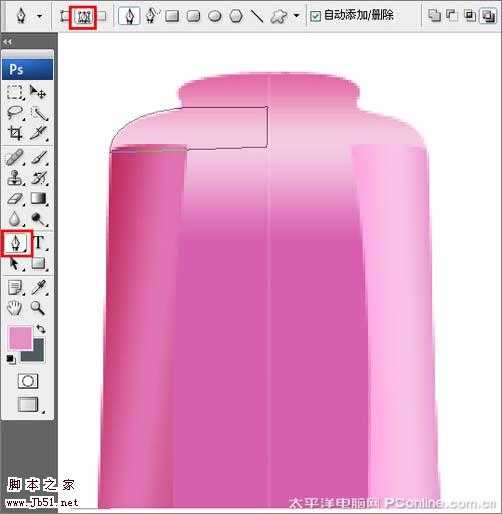Click path anchor point at right corner

[x=267, y=107]
